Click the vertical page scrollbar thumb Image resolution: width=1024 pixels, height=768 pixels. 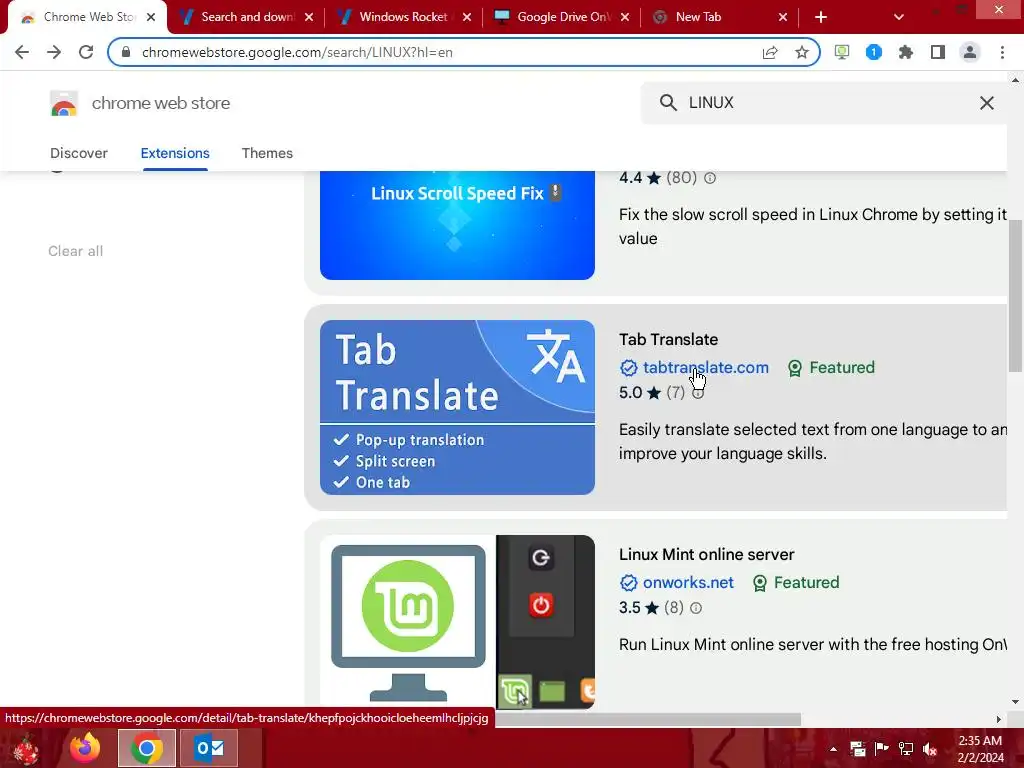click(1015, 295)
